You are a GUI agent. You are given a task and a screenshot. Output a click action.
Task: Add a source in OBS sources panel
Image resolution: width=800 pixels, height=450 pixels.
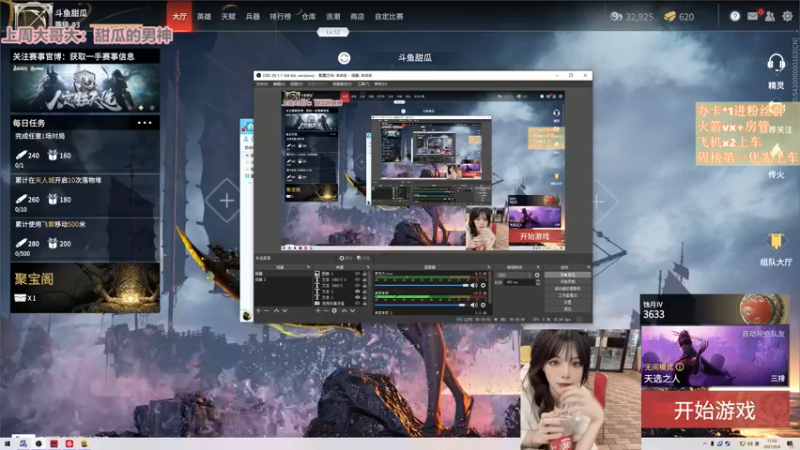pyautogui.click(x=318, y=311)
